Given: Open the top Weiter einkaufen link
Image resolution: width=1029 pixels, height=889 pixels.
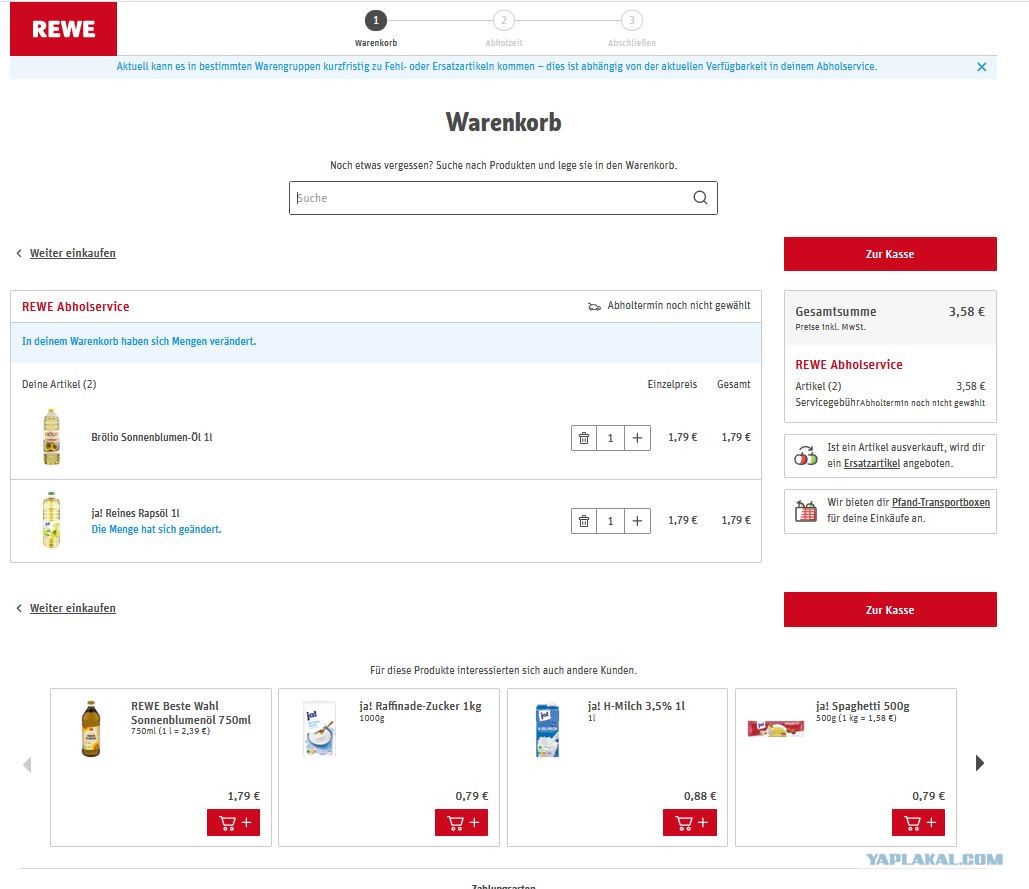Looking at the screenshot, I should (x=72, y=253).
